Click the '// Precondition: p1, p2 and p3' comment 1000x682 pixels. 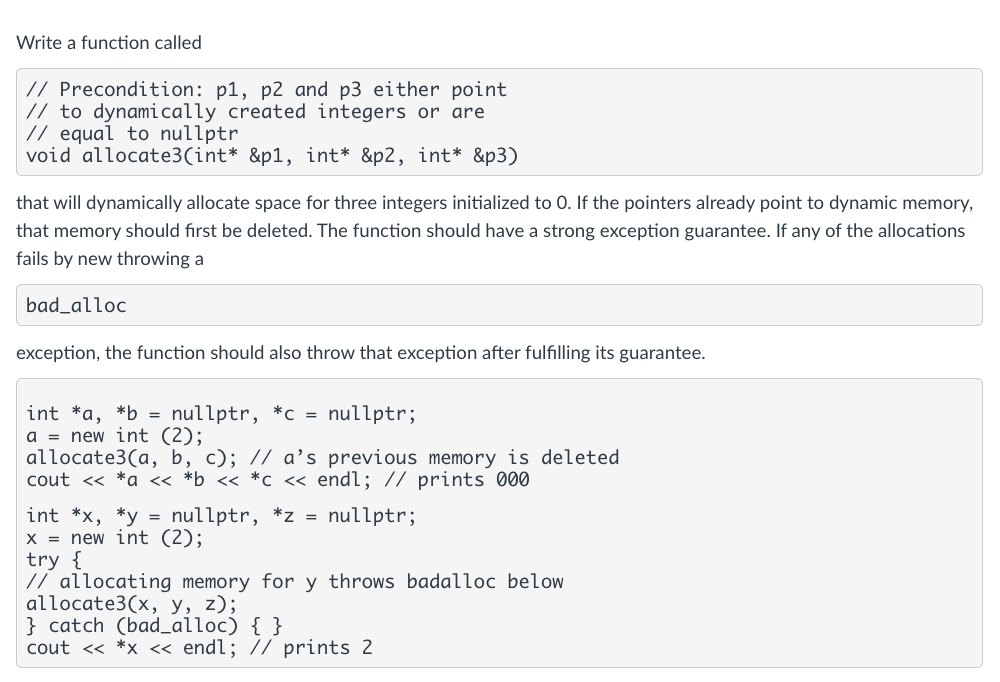tap(267, 89)
